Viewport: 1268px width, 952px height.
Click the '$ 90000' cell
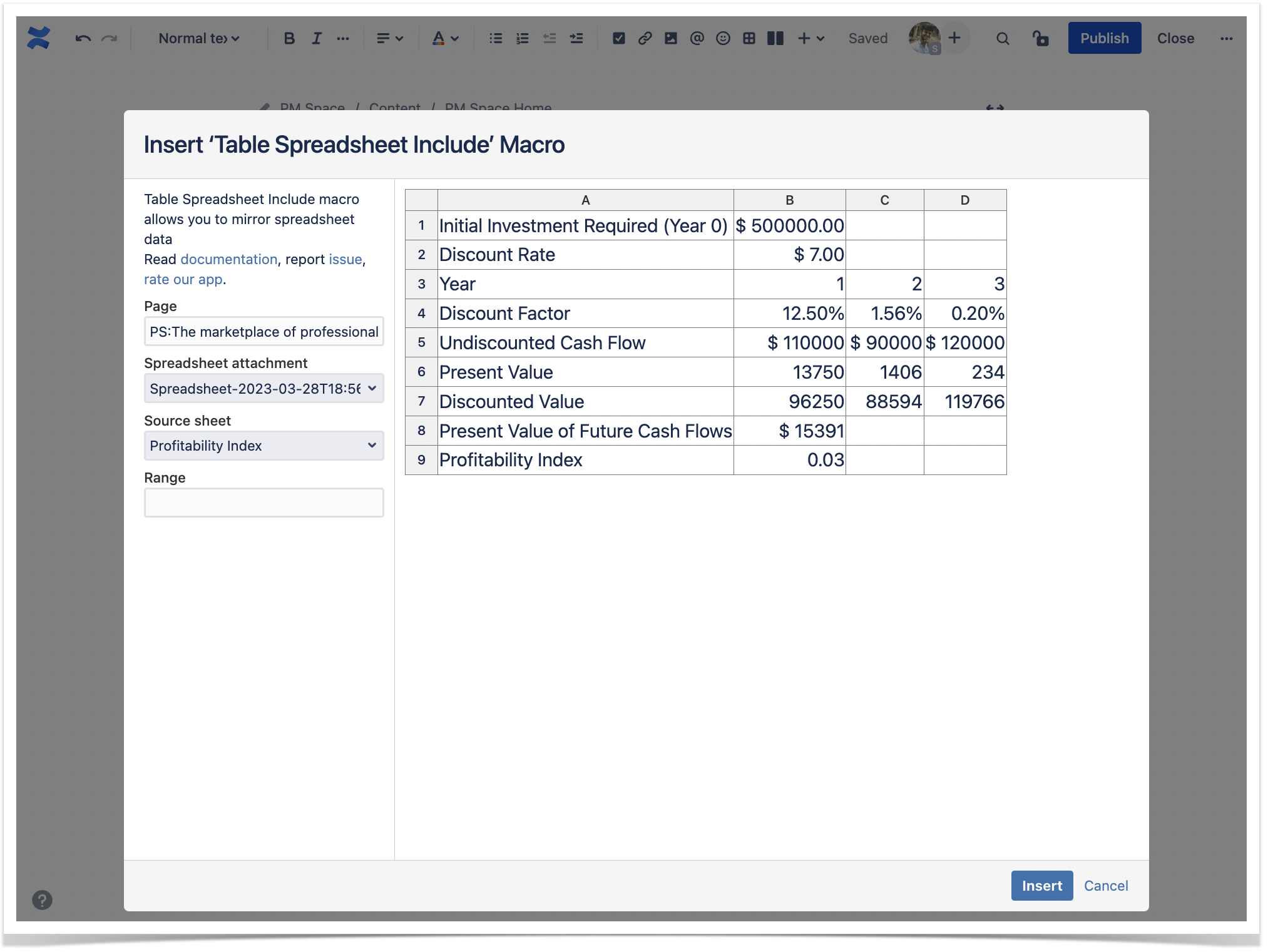(x=885, y=343)
